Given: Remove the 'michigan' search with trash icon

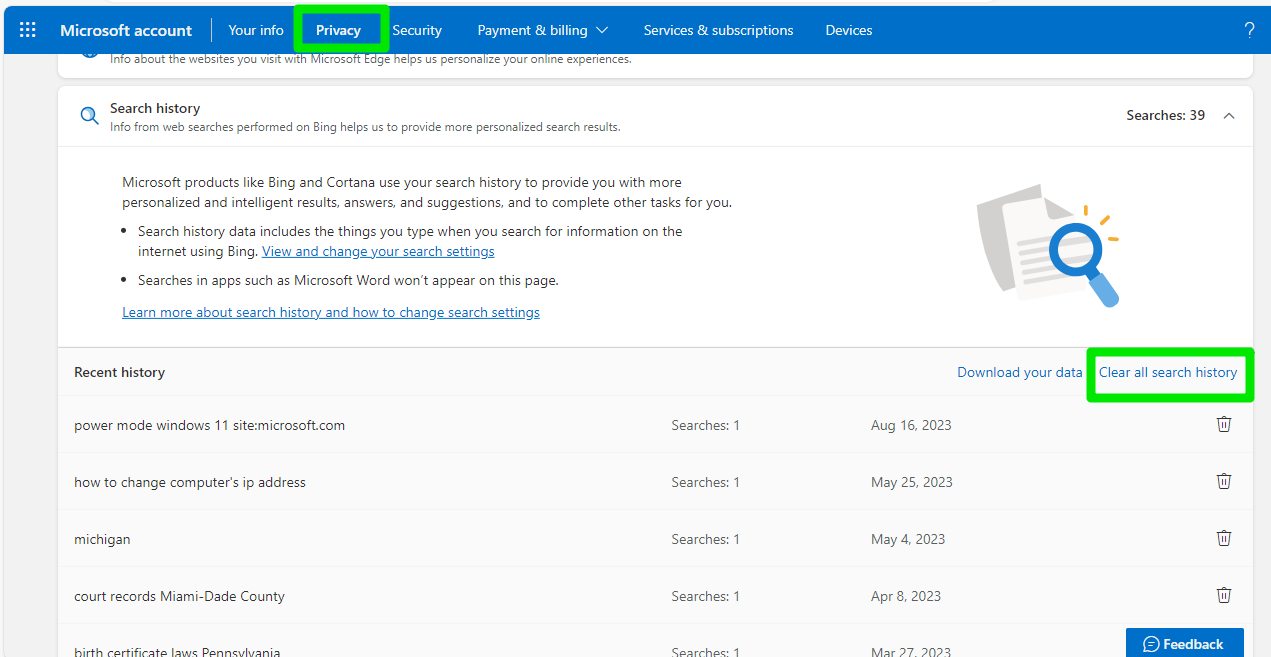Looking at the screenshot, I should pos(1223,538).
